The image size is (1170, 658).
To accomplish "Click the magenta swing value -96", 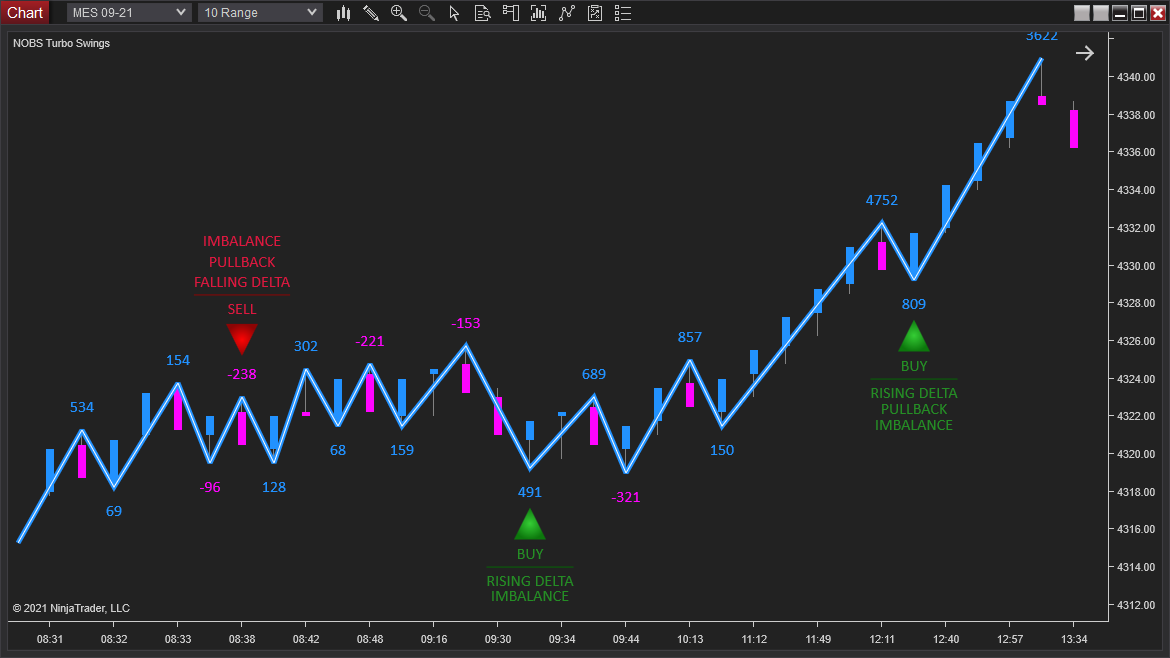I will (210, 487).
